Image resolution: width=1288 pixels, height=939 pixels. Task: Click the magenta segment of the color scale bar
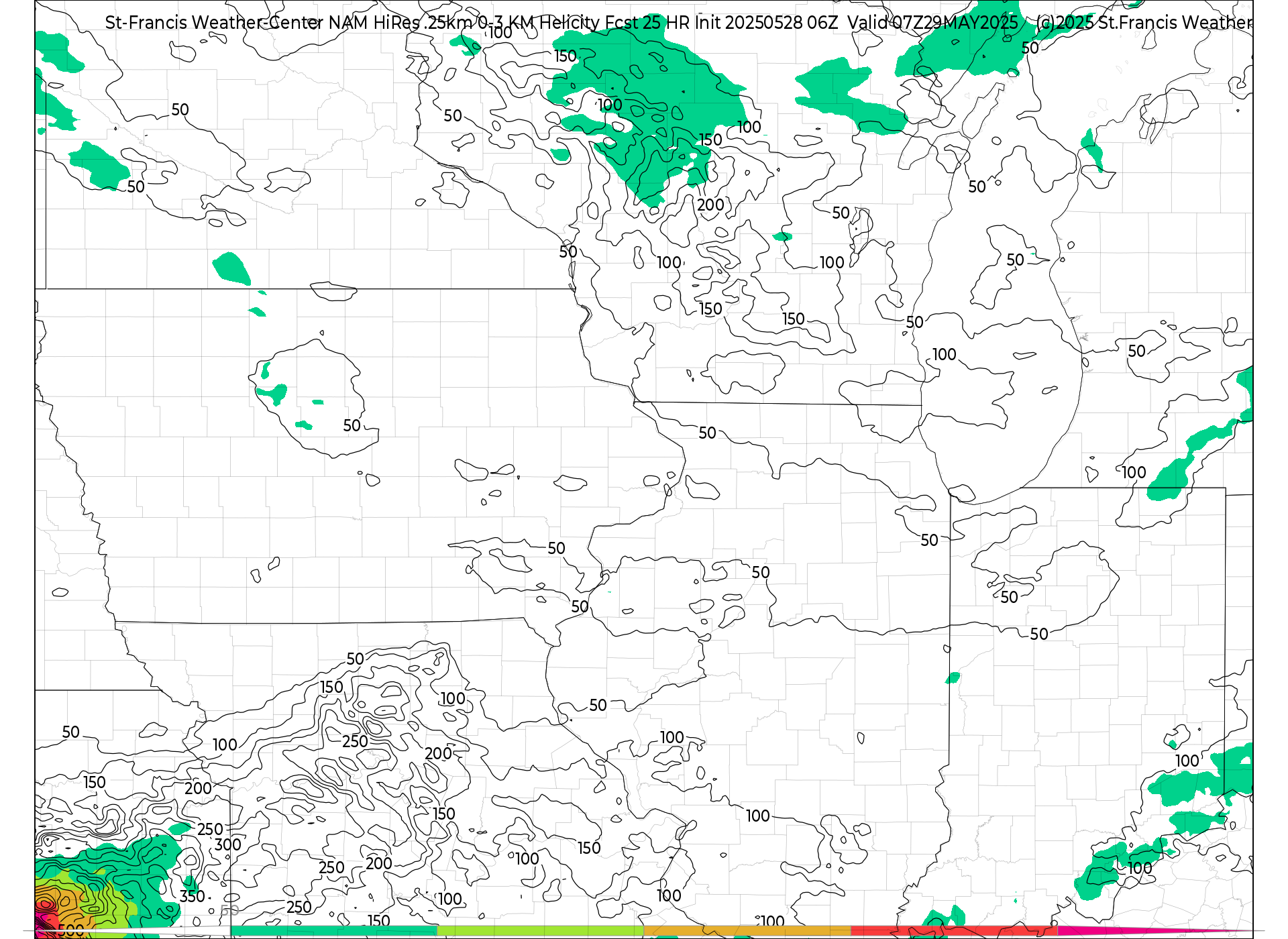click(x=1155, y=931)
